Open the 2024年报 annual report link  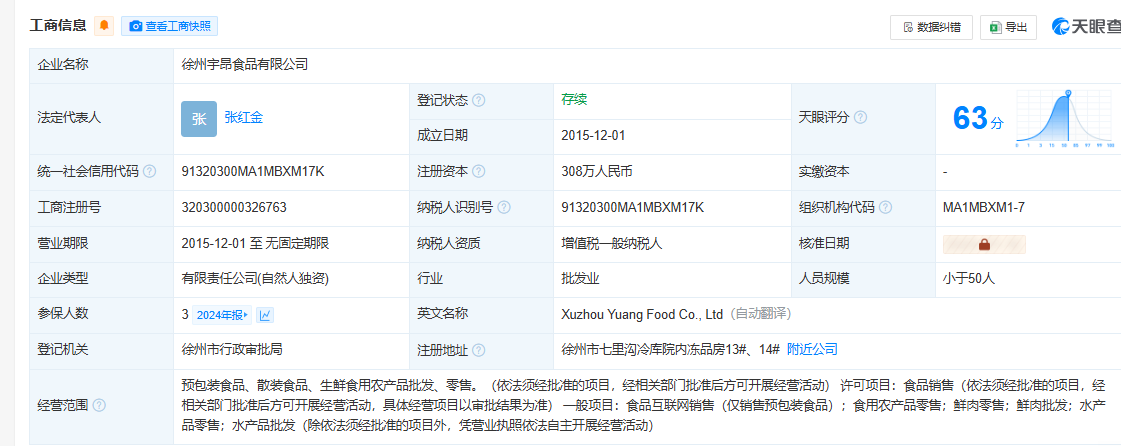point(222,314)
